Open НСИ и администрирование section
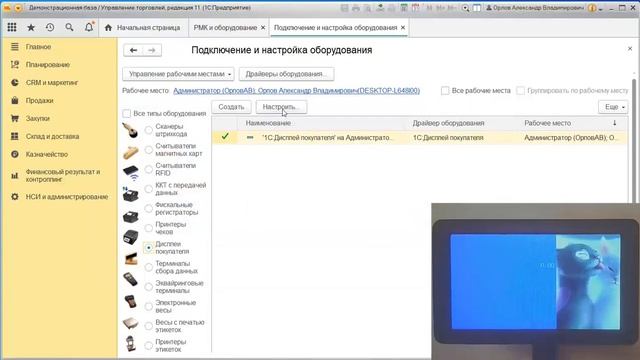The image size is (640, 360). [67, 197]
